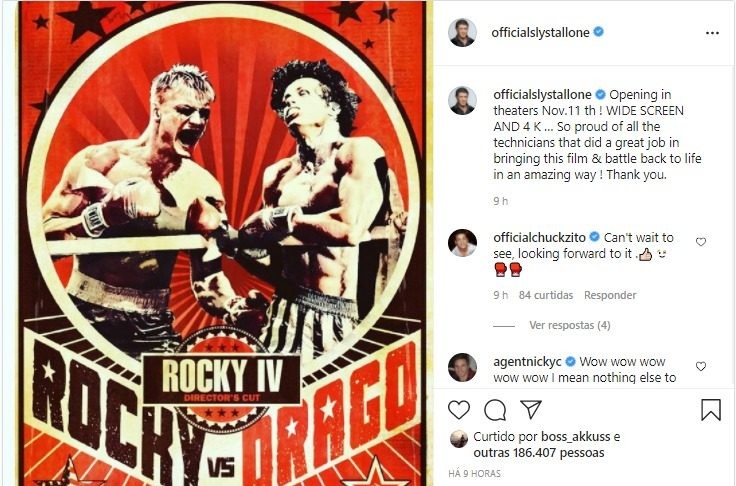736x486 pixels.
Task: Open the agentnickyc username link
Action: (x=527, y=362)
